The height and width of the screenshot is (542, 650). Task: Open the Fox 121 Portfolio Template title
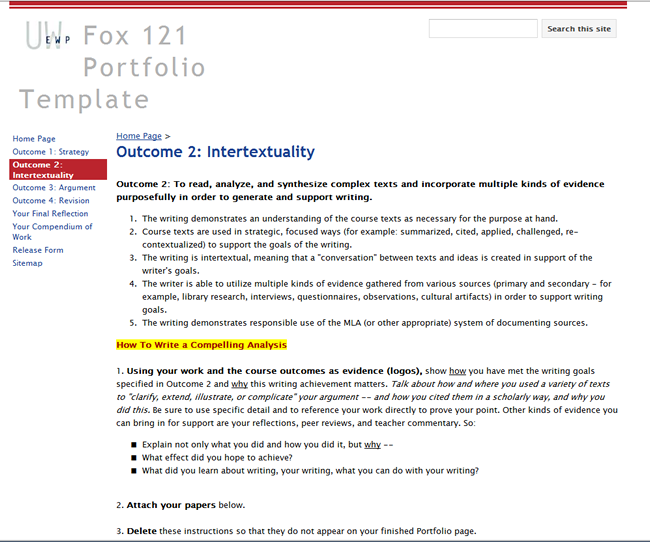(x=113, y=67)
